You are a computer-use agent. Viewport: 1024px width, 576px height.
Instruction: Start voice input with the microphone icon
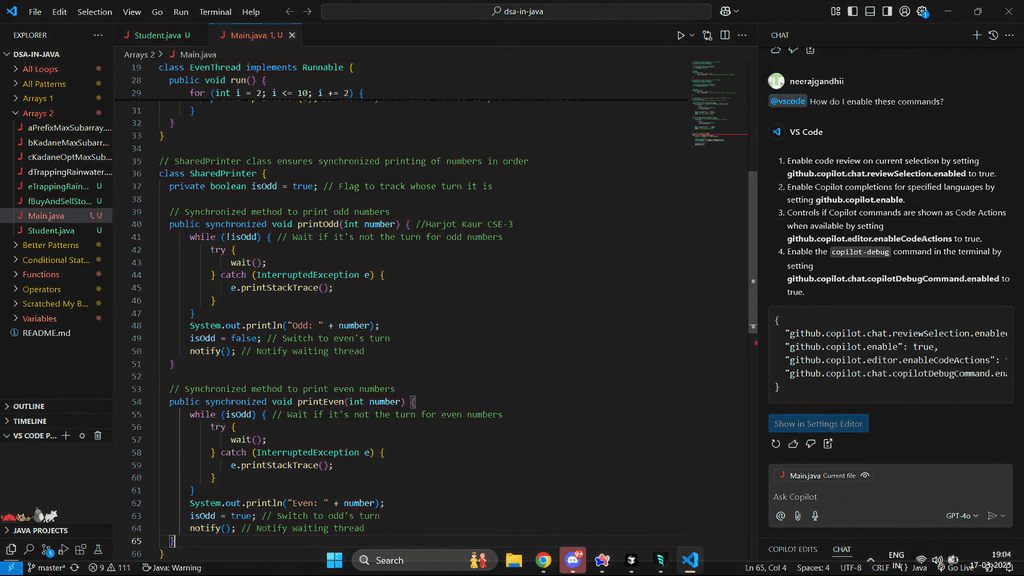[x=815, y=515]
